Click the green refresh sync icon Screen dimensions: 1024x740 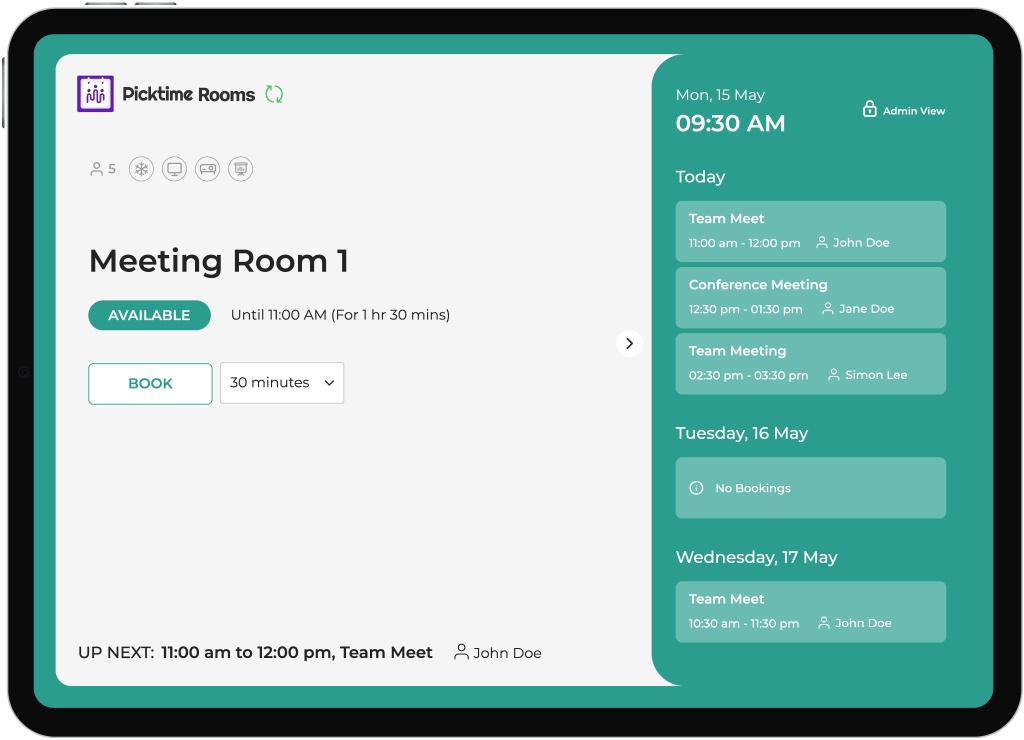[x=274, y=94]
